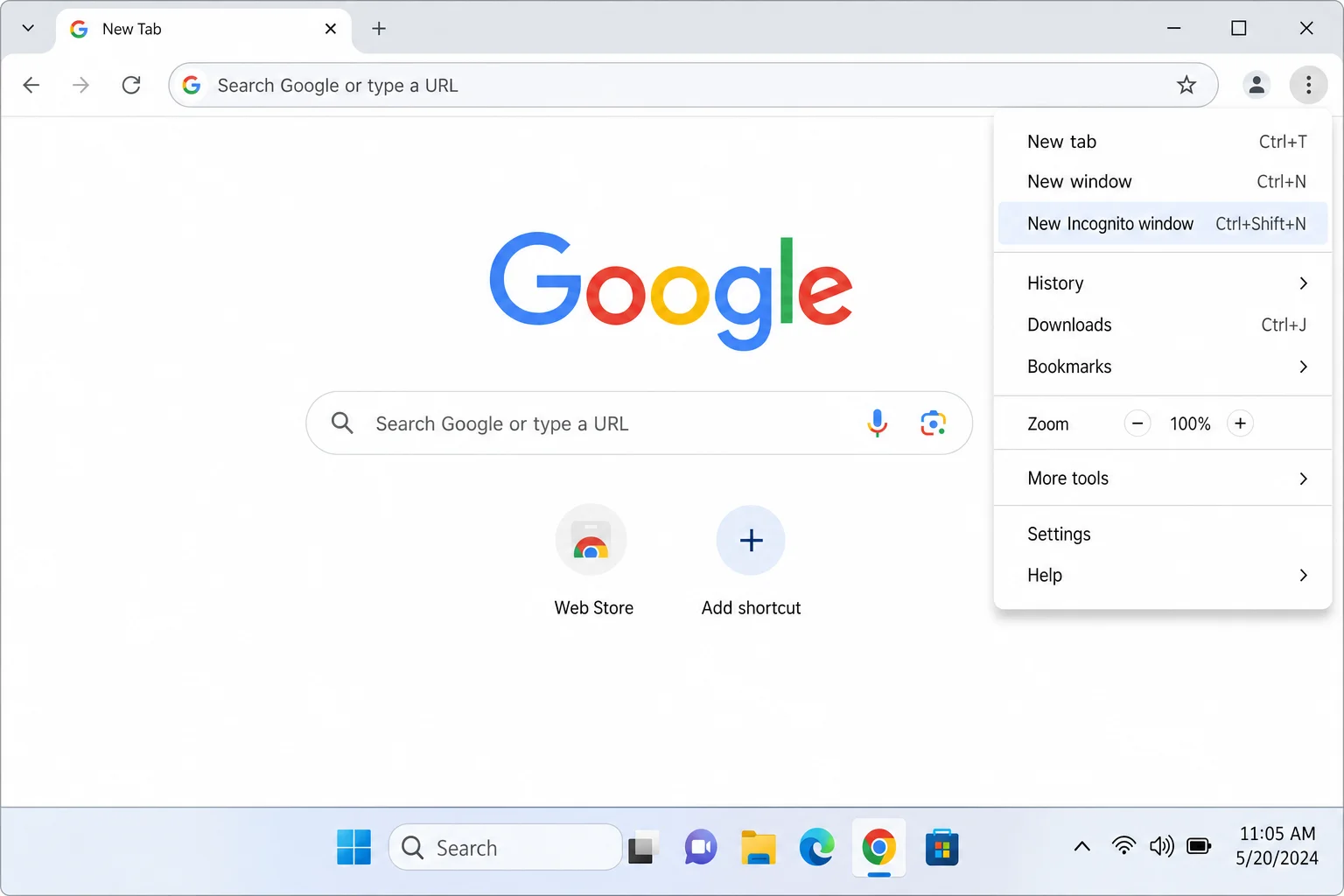1344x896 pixels.
Task: Launch Microsoft Edge from taskbar
Action: pyautogui.click(x=816, y=847)
